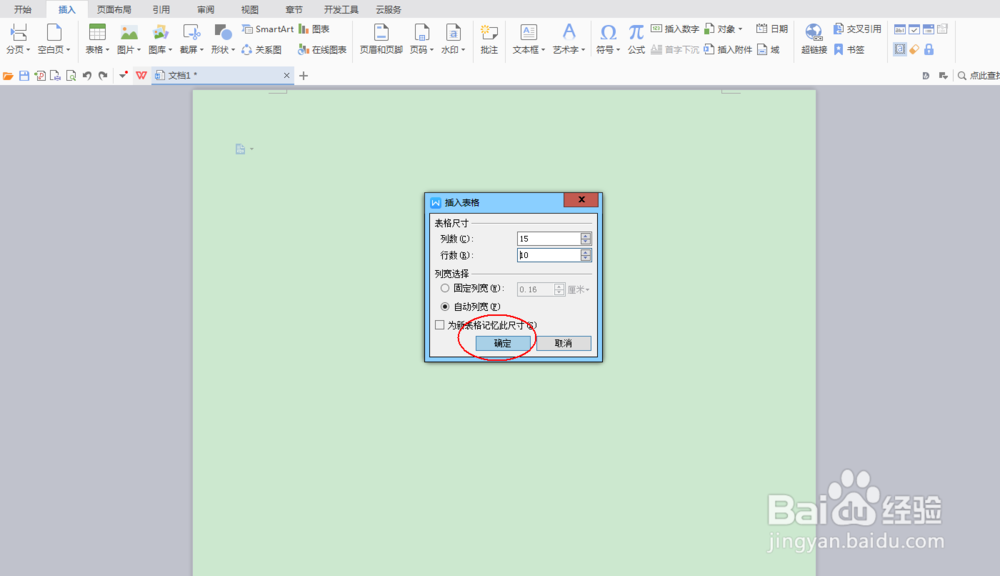
Task: Click the 书签 bookmark button
Action: click(849, 49)
